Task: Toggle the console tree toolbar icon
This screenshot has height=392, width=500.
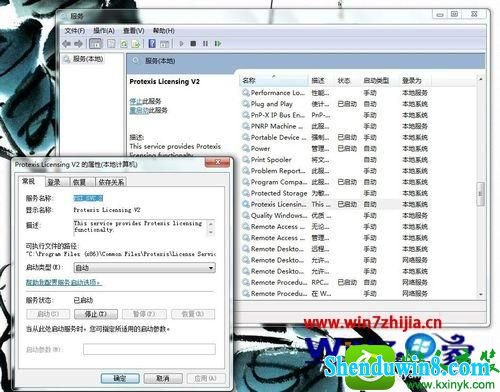Action: point(96,44)
